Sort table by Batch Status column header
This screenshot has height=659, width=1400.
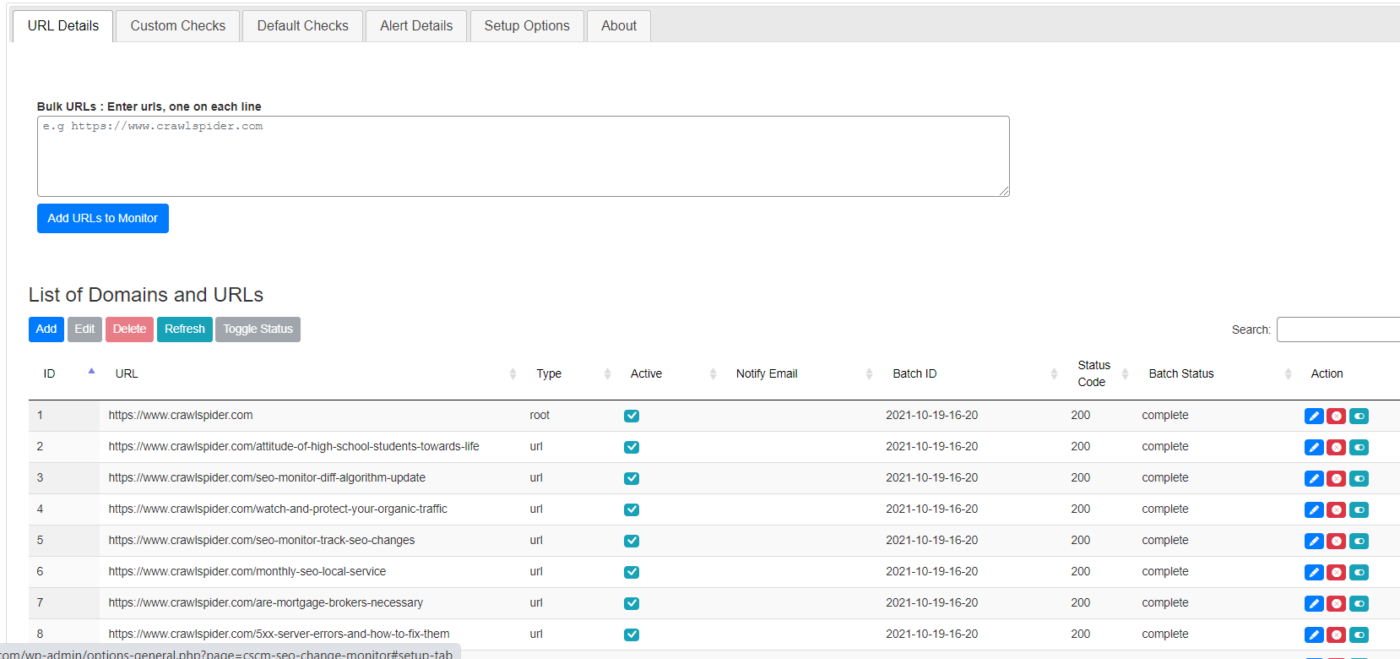pyautogui.click(x=1214, y=374)
